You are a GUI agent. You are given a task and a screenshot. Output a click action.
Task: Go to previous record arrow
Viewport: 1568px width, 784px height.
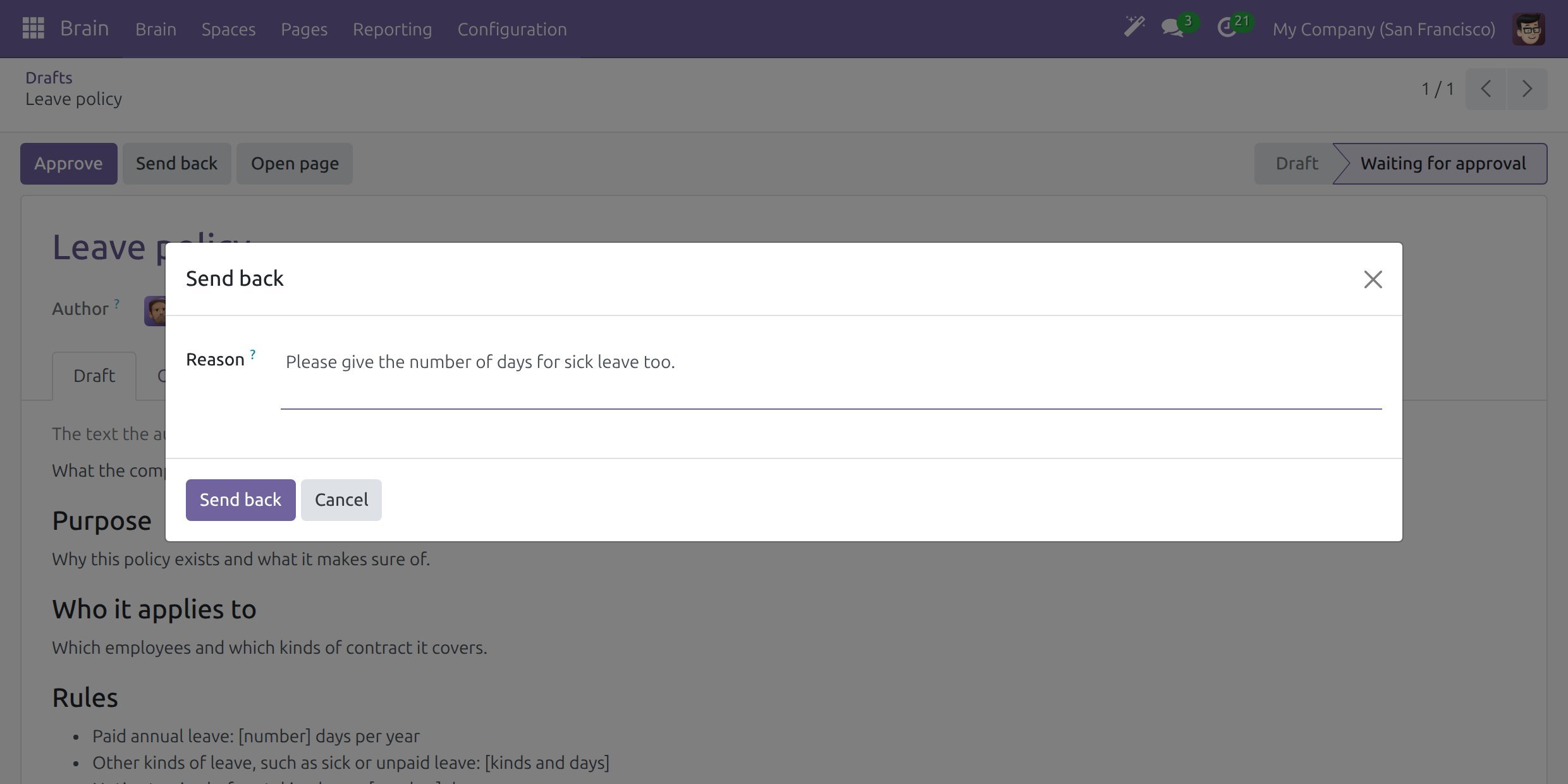[x=1486, y=89]
